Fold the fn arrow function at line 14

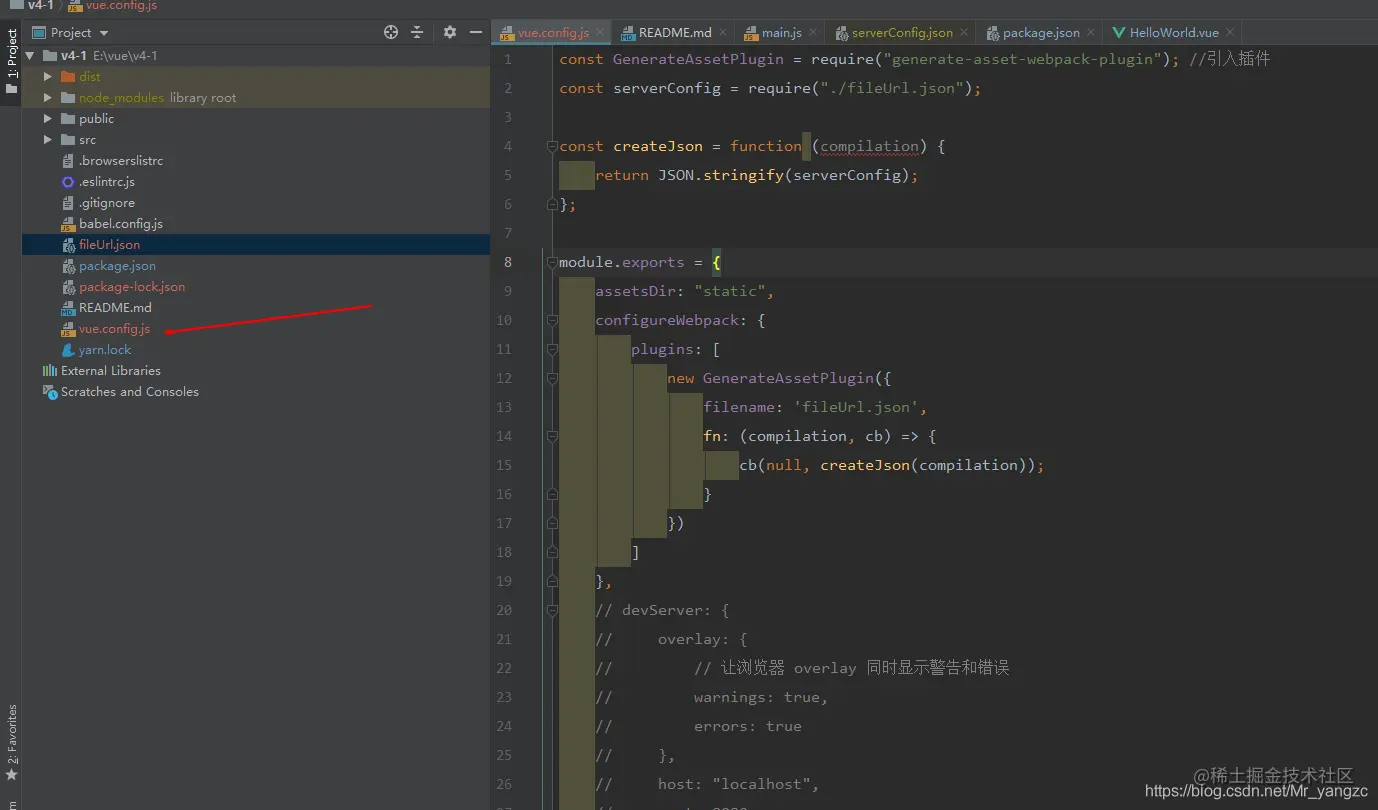click(x=551, y=436)
